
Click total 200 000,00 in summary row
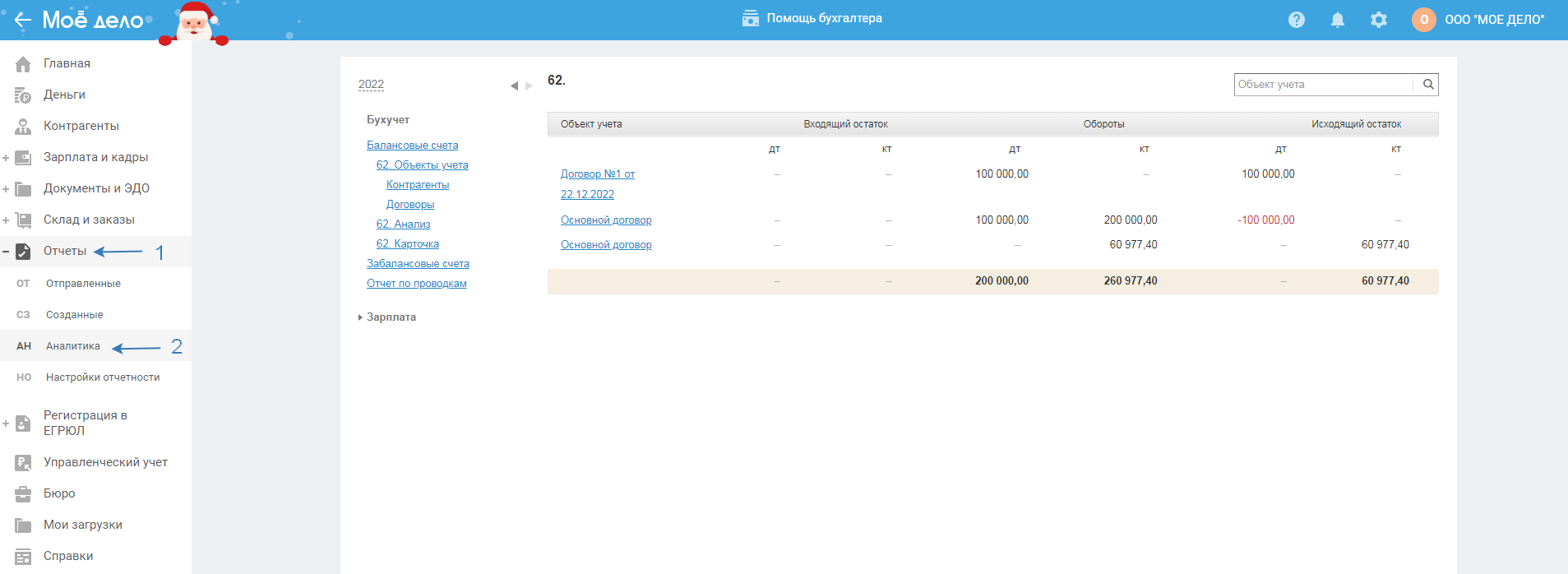coord(1001,280)
